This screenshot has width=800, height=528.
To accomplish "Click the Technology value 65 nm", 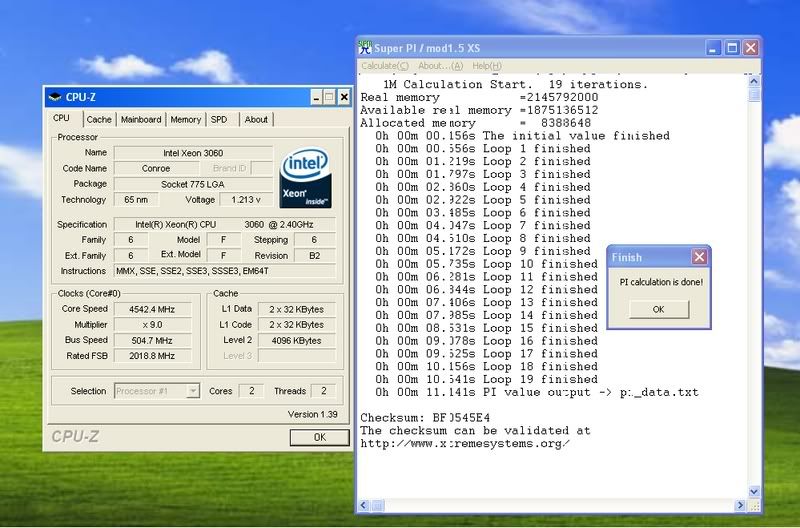I will [136, 199].
